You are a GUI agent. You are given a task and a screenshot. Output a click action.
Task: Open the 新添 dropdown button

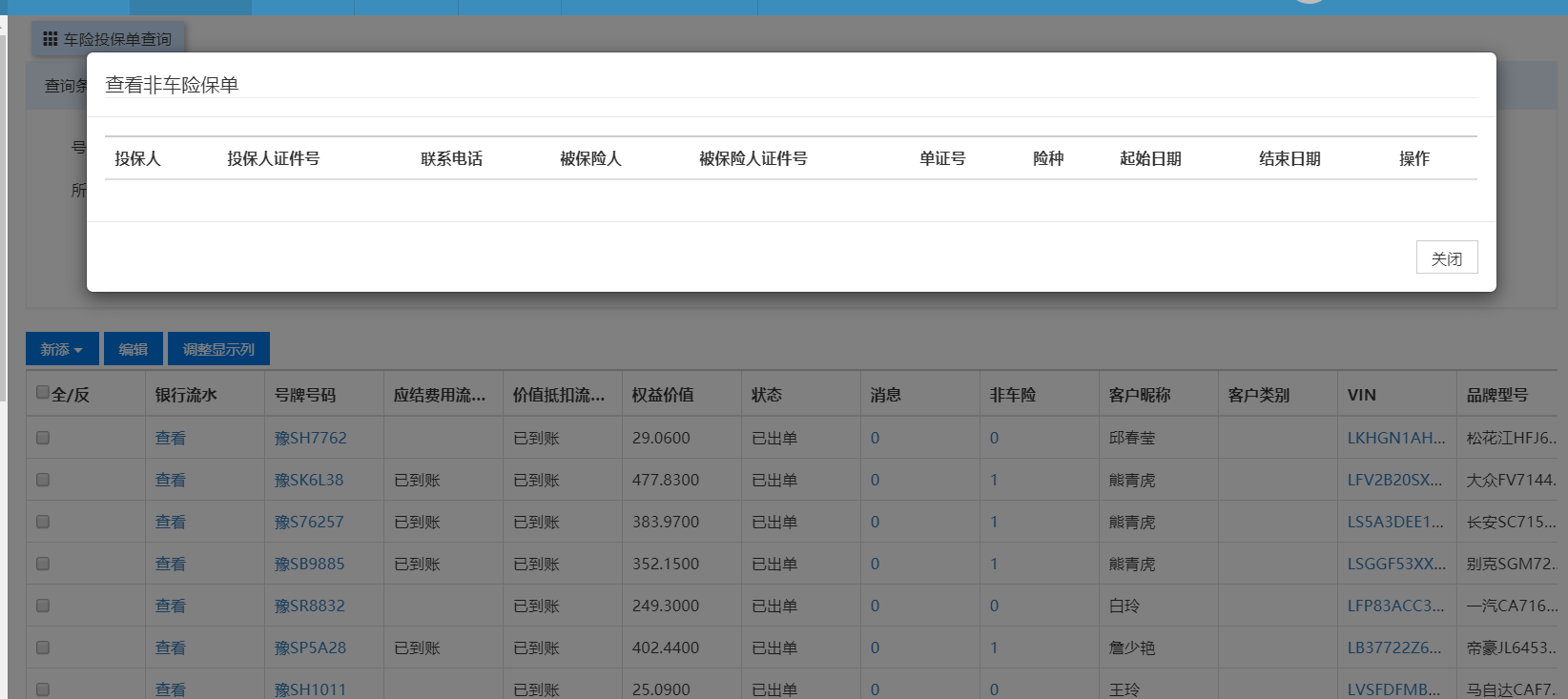coord(62,349)
